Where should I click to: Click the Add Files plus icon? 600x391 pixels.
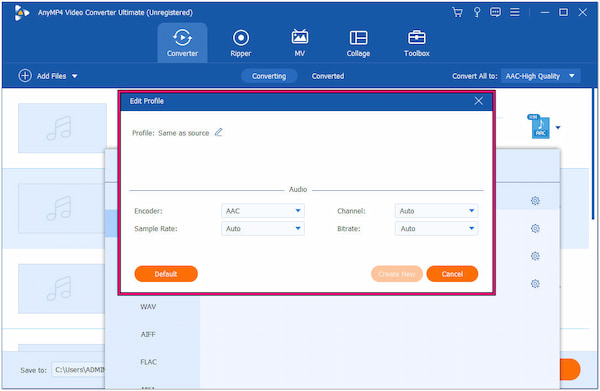(x=25, y=76)
